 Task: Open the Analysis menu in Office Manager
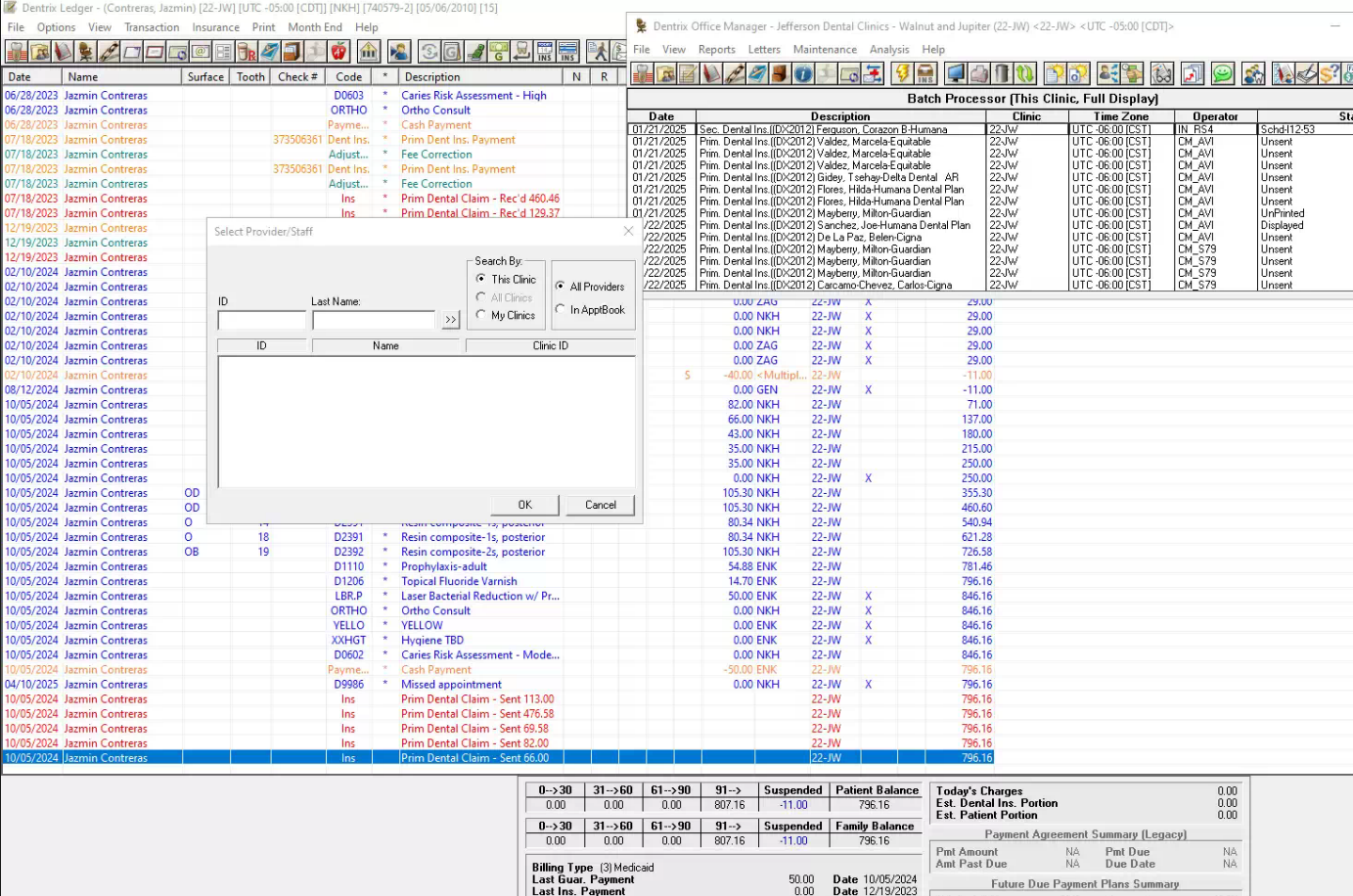click(889, 49)
